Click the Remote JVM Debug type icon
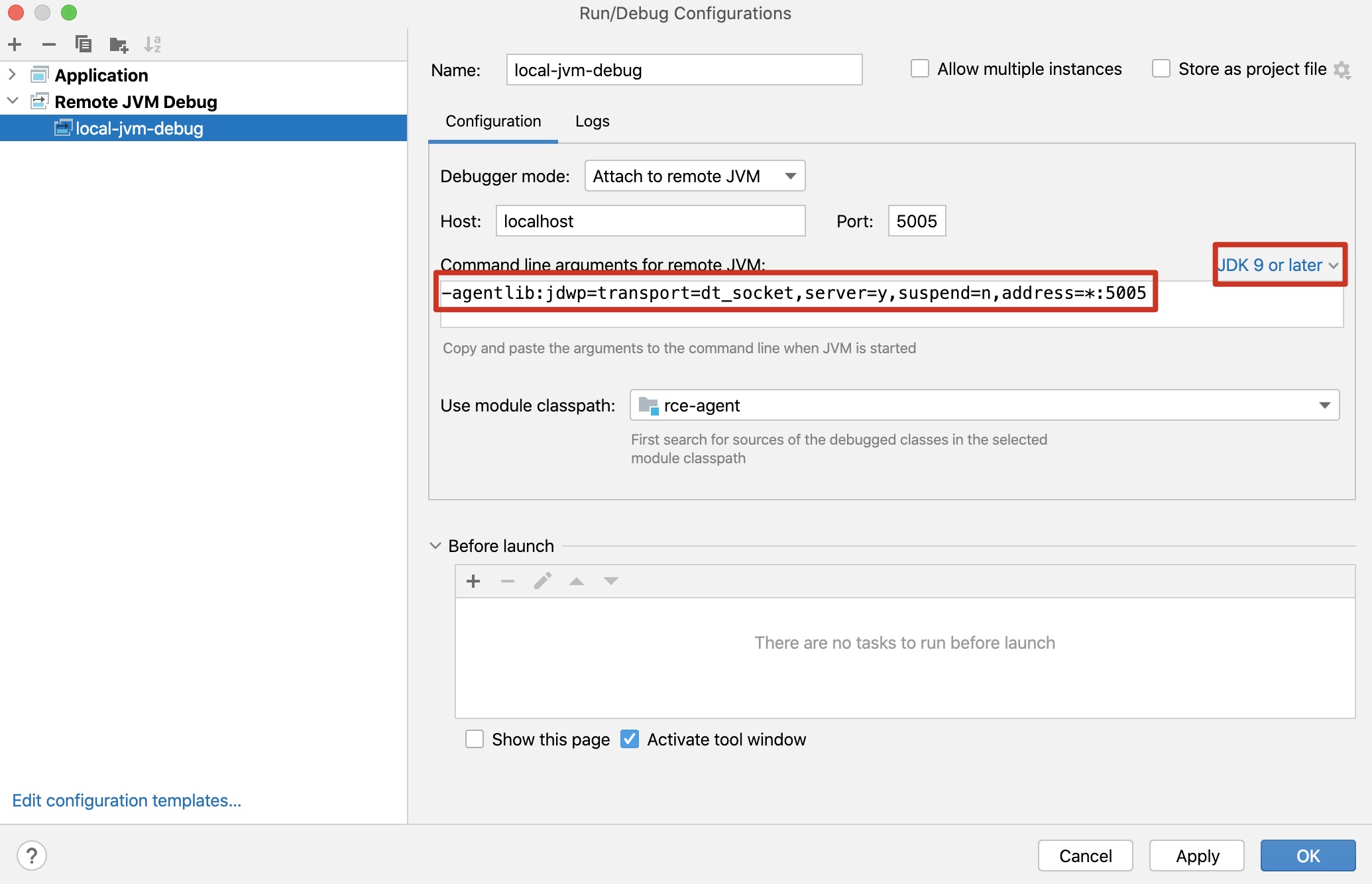This screenshot has width=1372, height=884. pyautogui.click(x=40, y=101)
